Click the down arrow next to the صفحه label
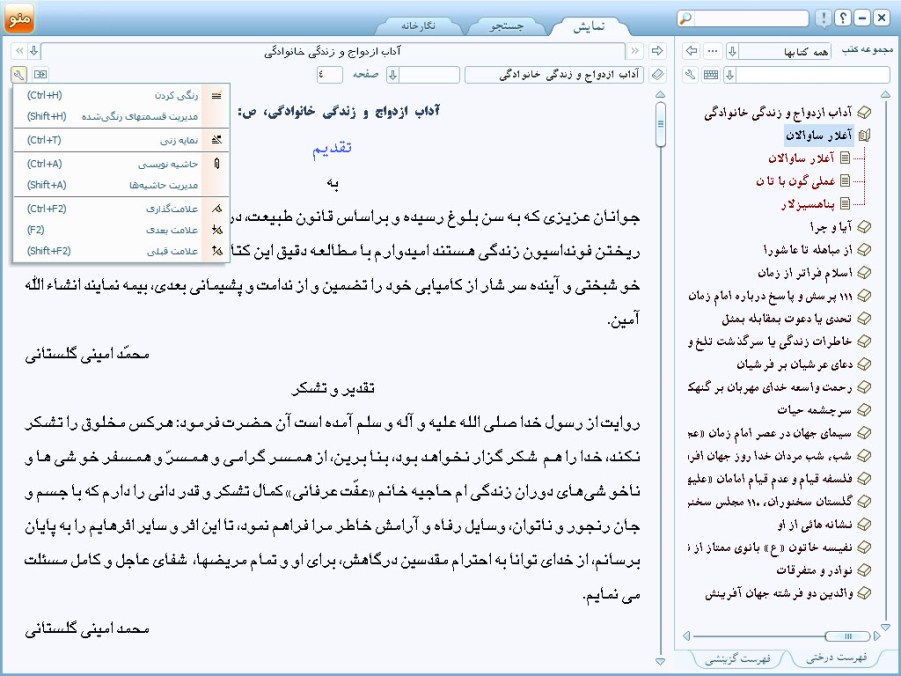The image size is (901, 676). pos(393,74)
